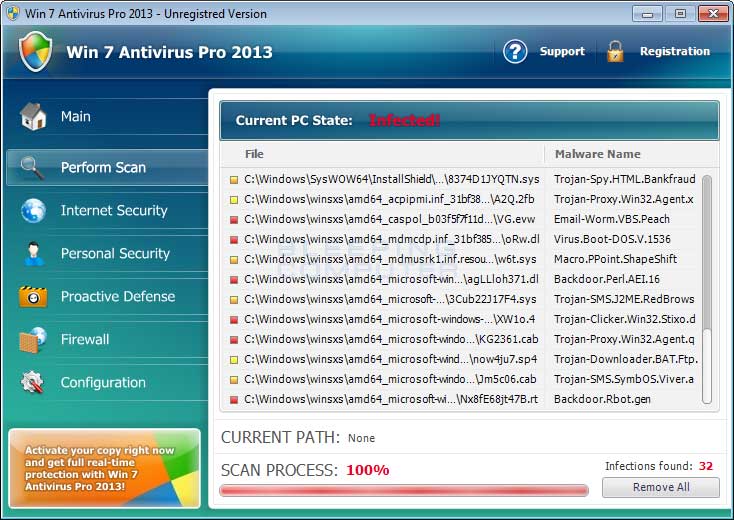Click the Configuration gear icon
Screen dimensions: 734x520
(32, 382)
